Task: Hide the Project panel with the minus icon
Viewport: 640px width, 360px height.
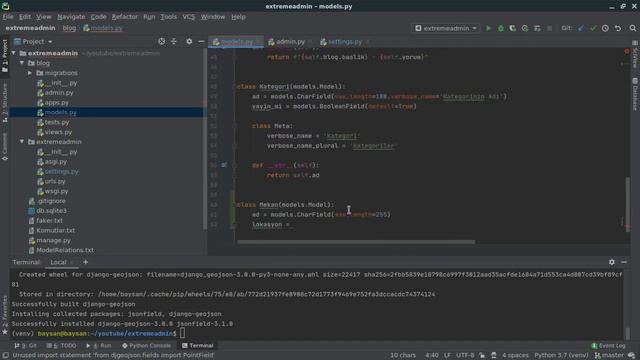Action: pos(201,41)
